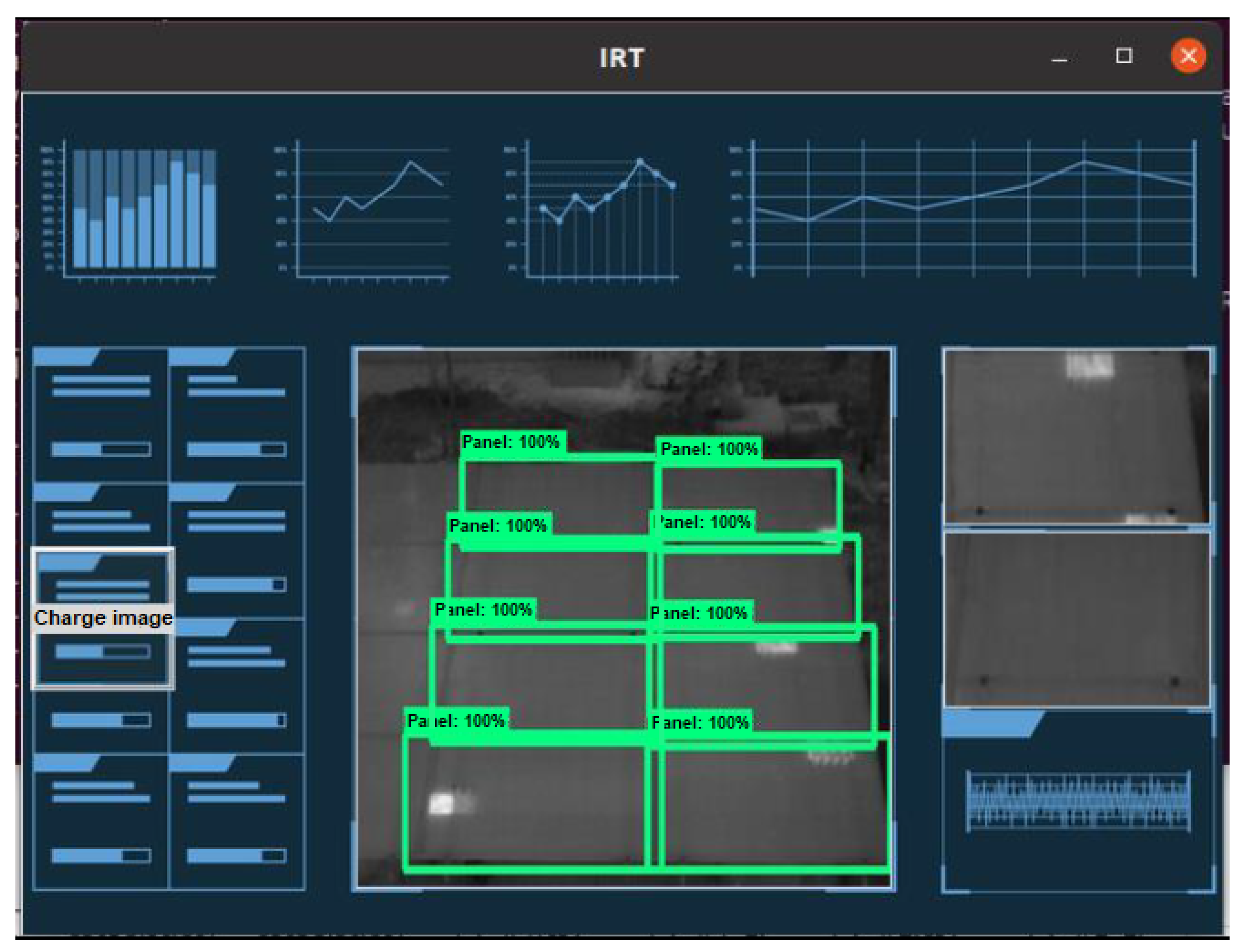Click the top-left Panel: 100% detection label

click(511, 442)
